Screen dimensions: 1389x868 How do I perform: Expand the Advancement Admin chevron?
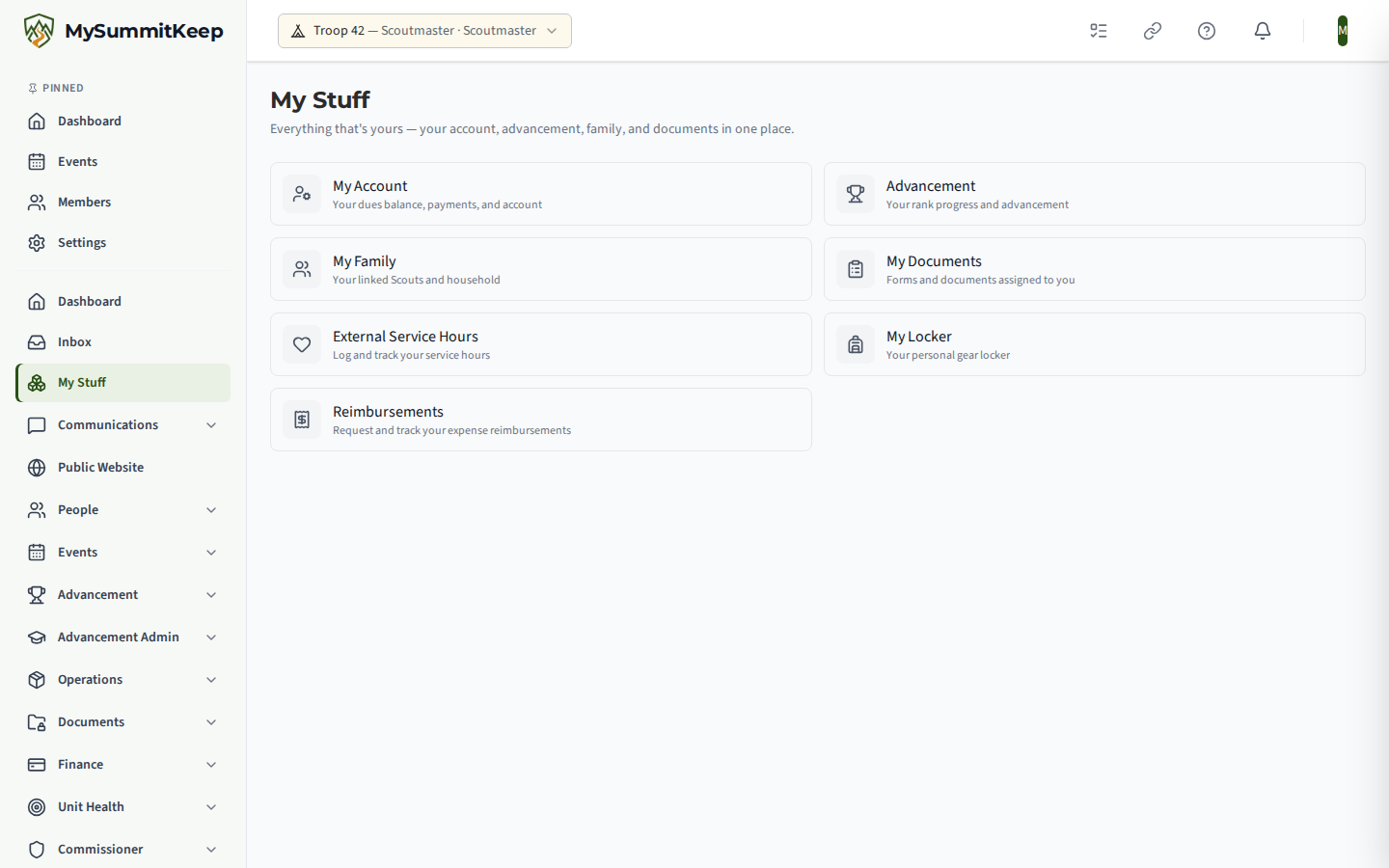211,637
